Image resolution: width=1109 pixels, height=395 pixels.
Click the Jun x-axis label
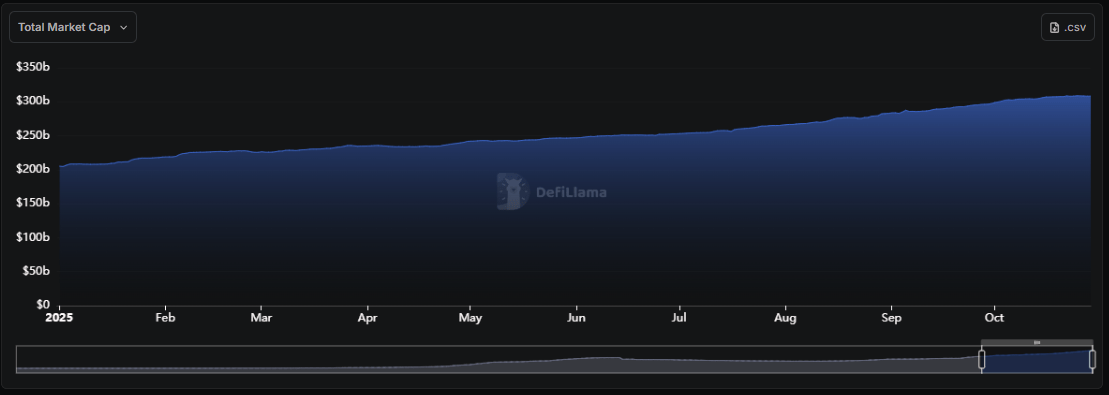pos(576,318)
